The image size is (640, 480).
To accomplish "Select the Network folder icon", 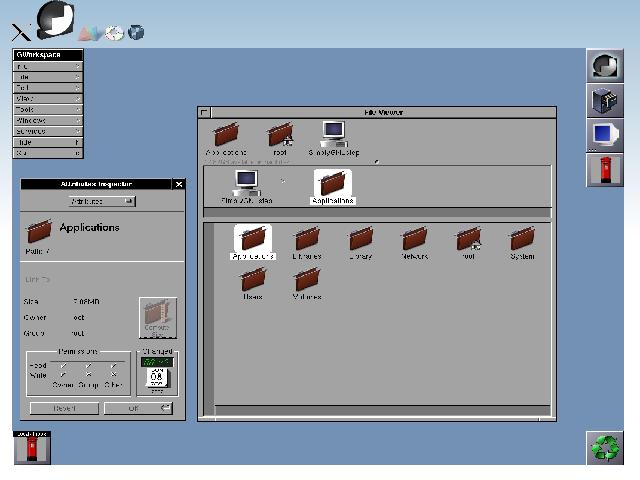I will point(415,240).
